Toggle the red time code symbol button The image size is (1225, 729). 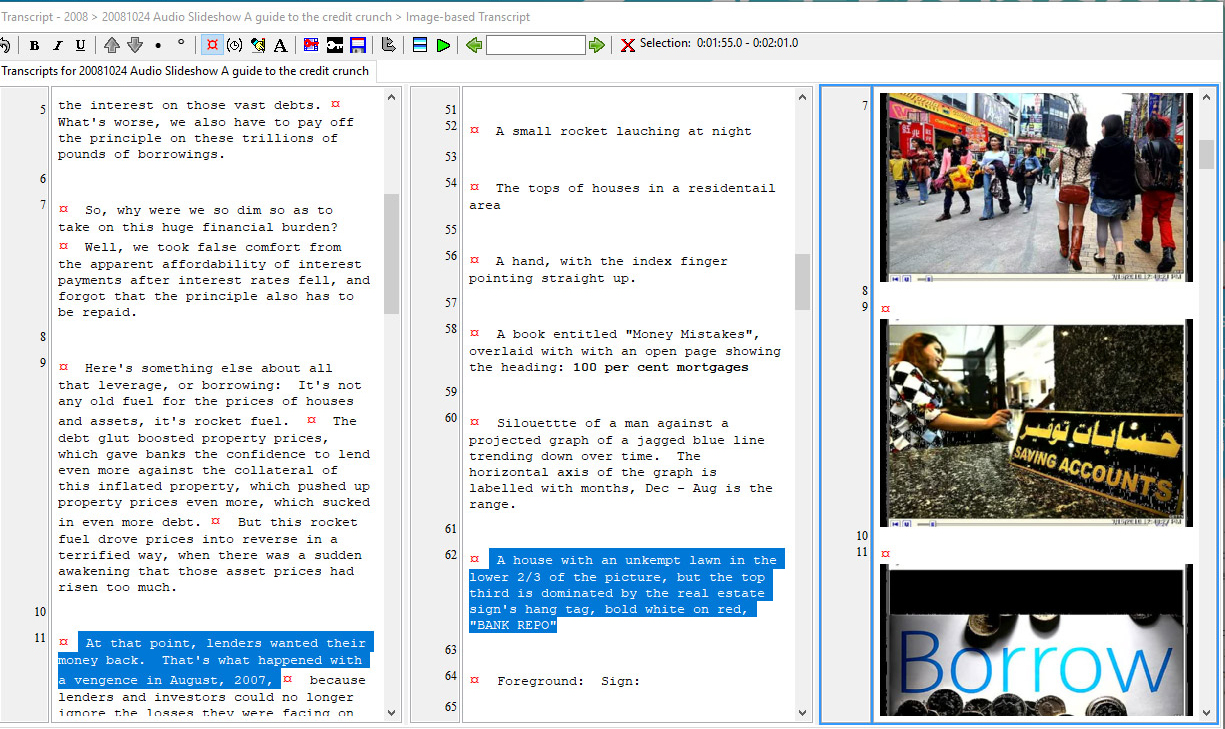(x=212, y=45)
